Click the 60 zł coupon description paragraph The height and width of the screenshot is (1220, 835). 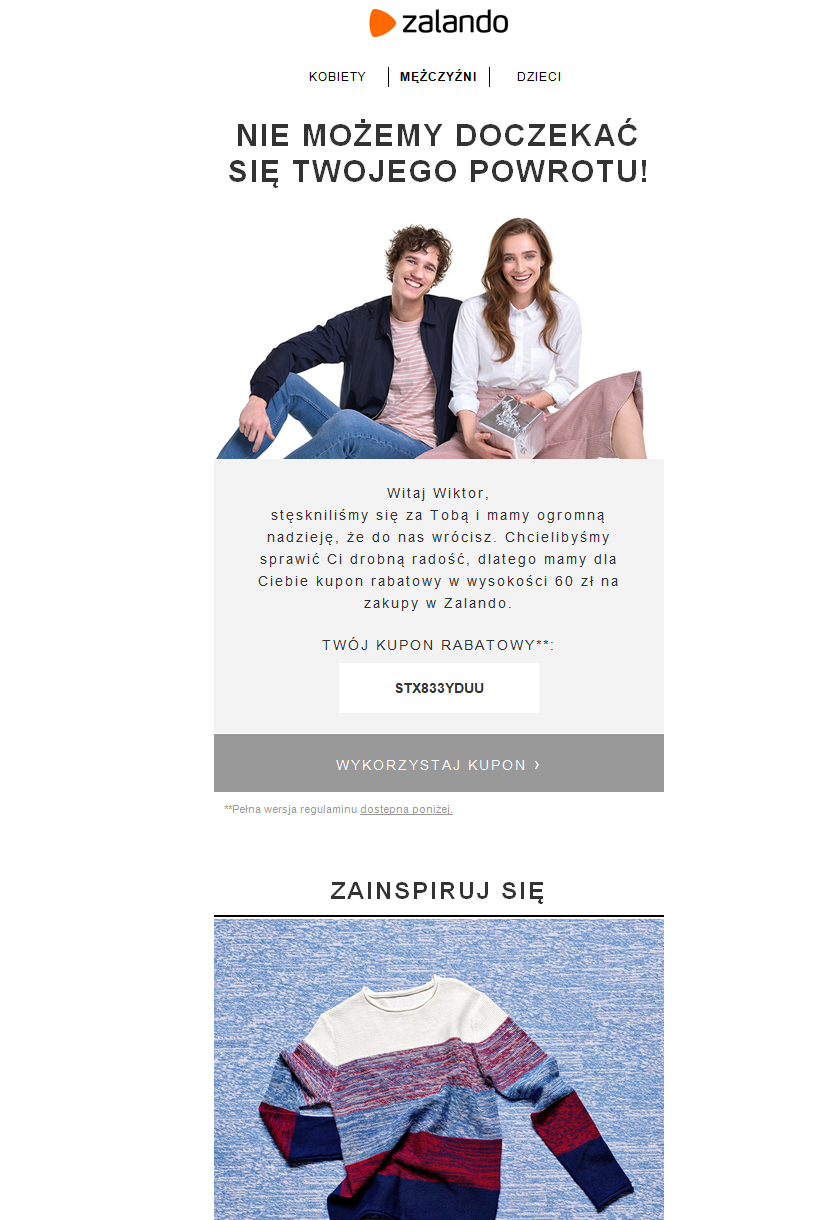(438, 559)
